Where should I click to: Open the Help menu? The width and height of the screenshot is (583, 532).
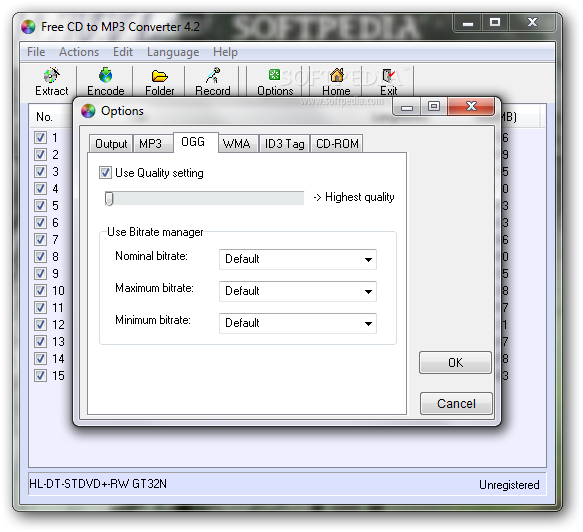[x=225, y=52]
